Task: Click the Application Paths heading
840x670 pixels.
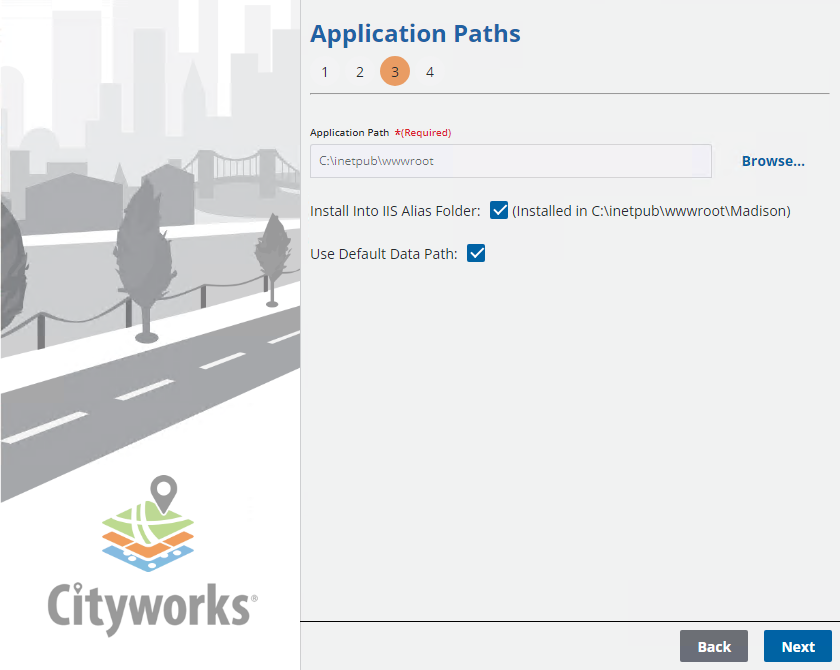Action: click(415, 34)
